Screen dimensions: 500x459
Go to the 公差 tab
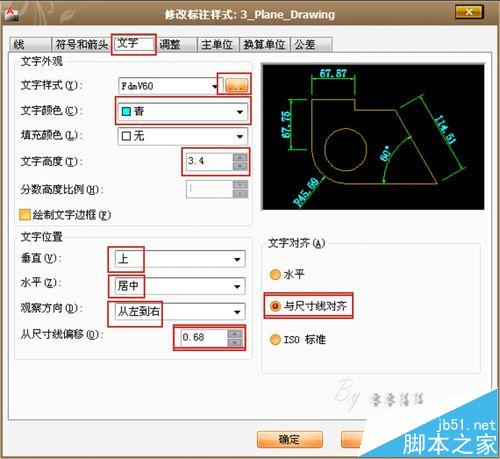click(x=311, y=44)
